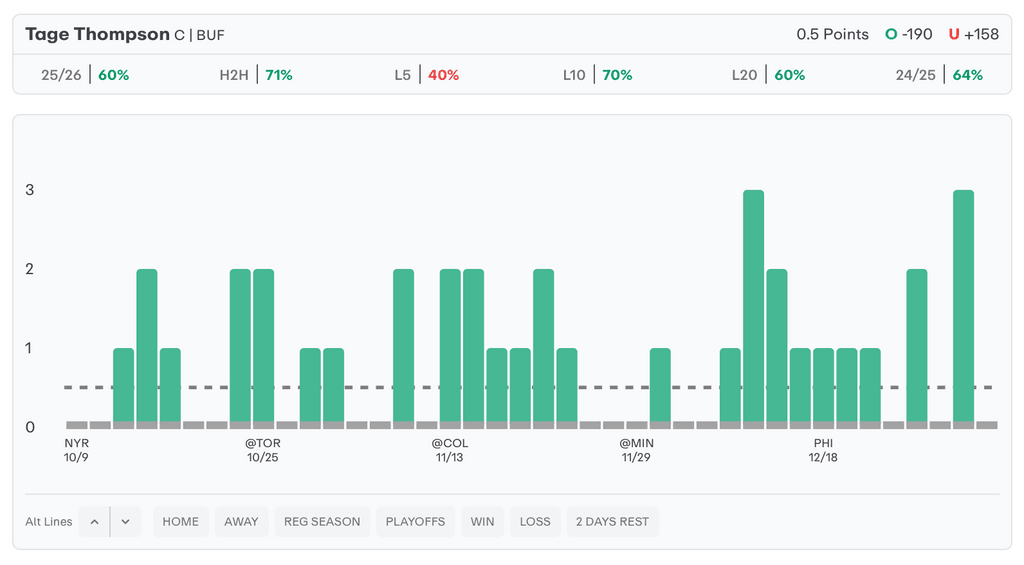Select the Under +158 odds
The height and width of the screenshot is (565, 1024).
coord(974,34)
